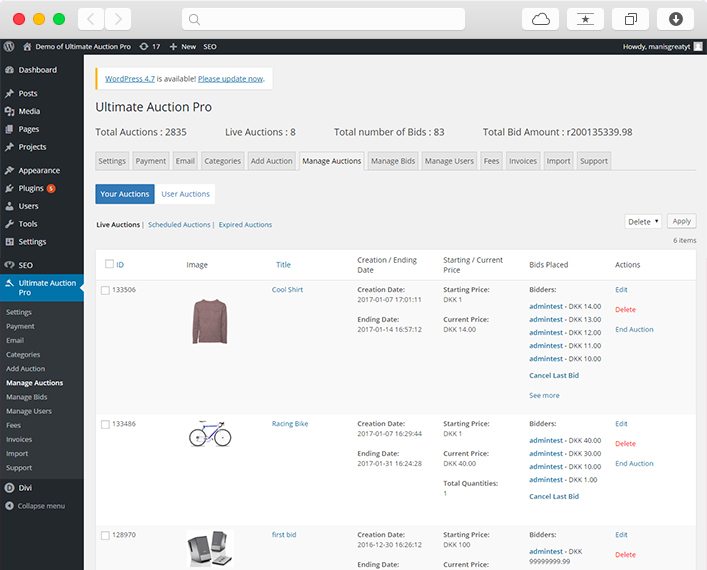Click the Projects pin icon
707x570 pixels.
pos(9,147)
